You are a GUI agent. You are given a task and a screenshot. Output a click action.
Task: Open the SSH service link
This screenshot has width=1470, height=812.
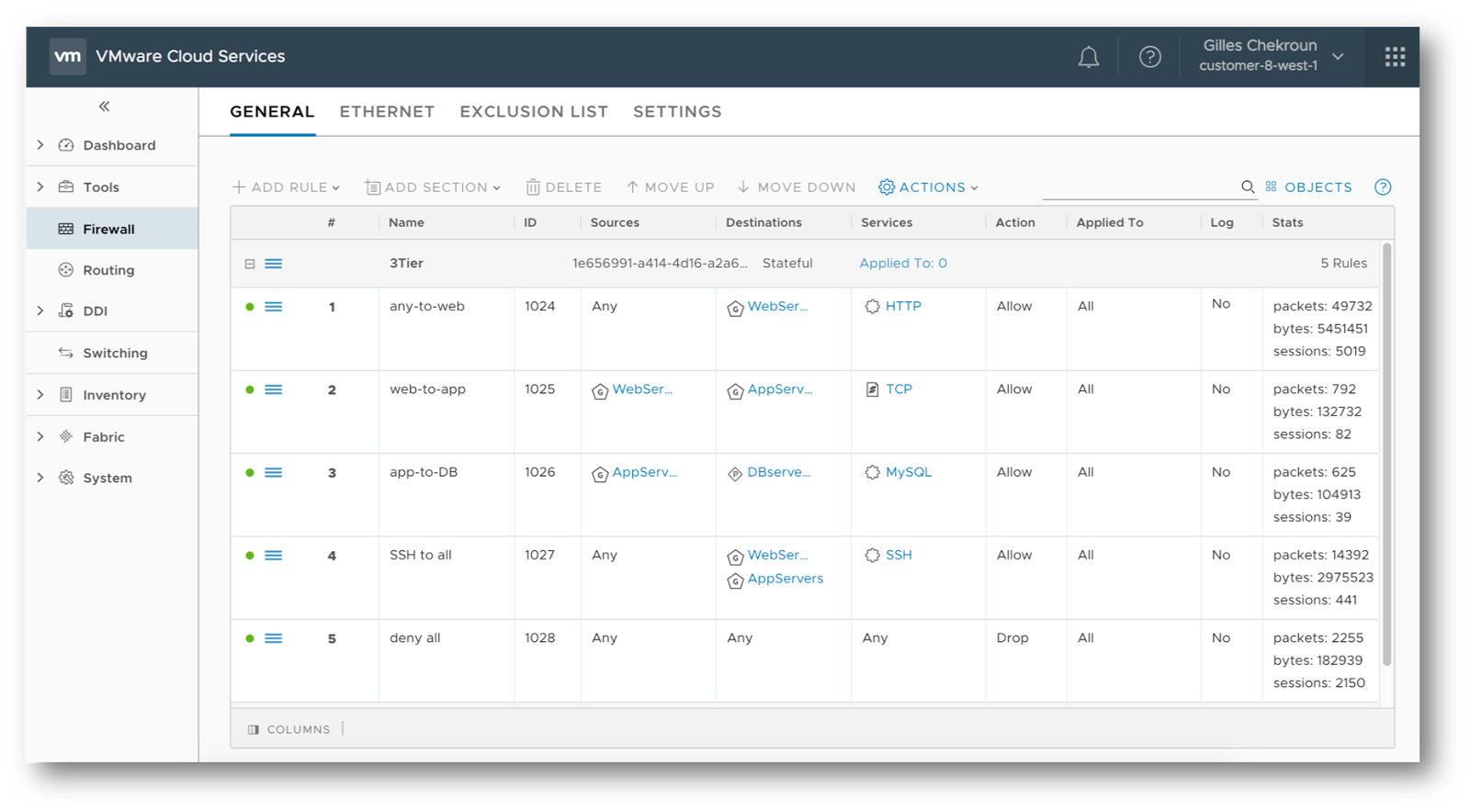click(x=899, y=556)
